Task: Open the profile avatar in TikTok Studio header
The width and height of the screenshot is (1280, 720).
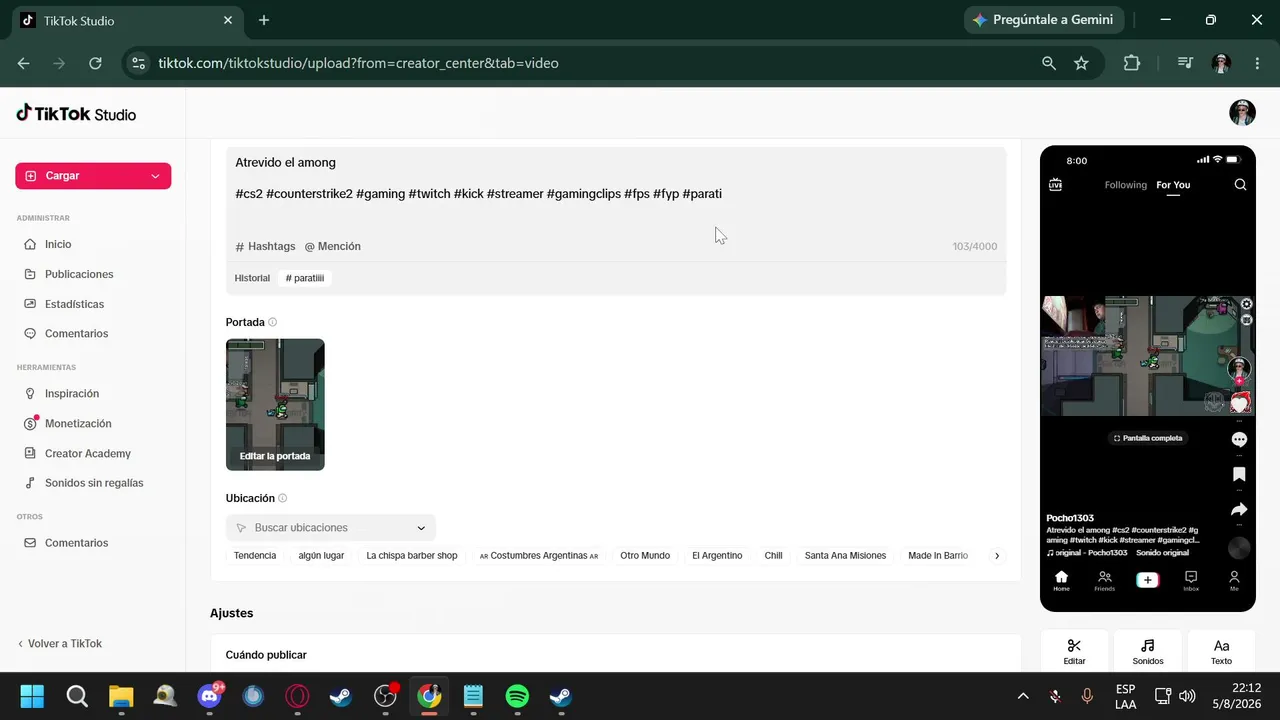Action: (1242, 113)
